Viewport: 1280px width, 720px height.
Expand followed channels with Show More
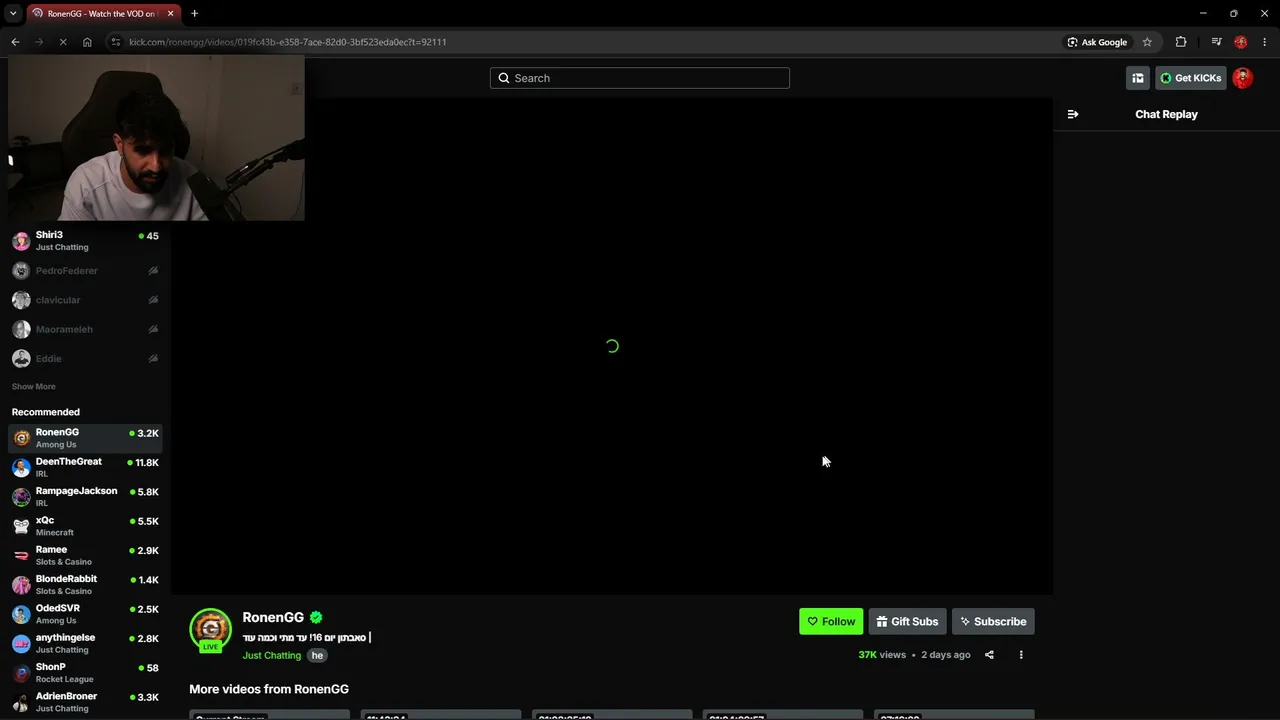tap(33, 387)
